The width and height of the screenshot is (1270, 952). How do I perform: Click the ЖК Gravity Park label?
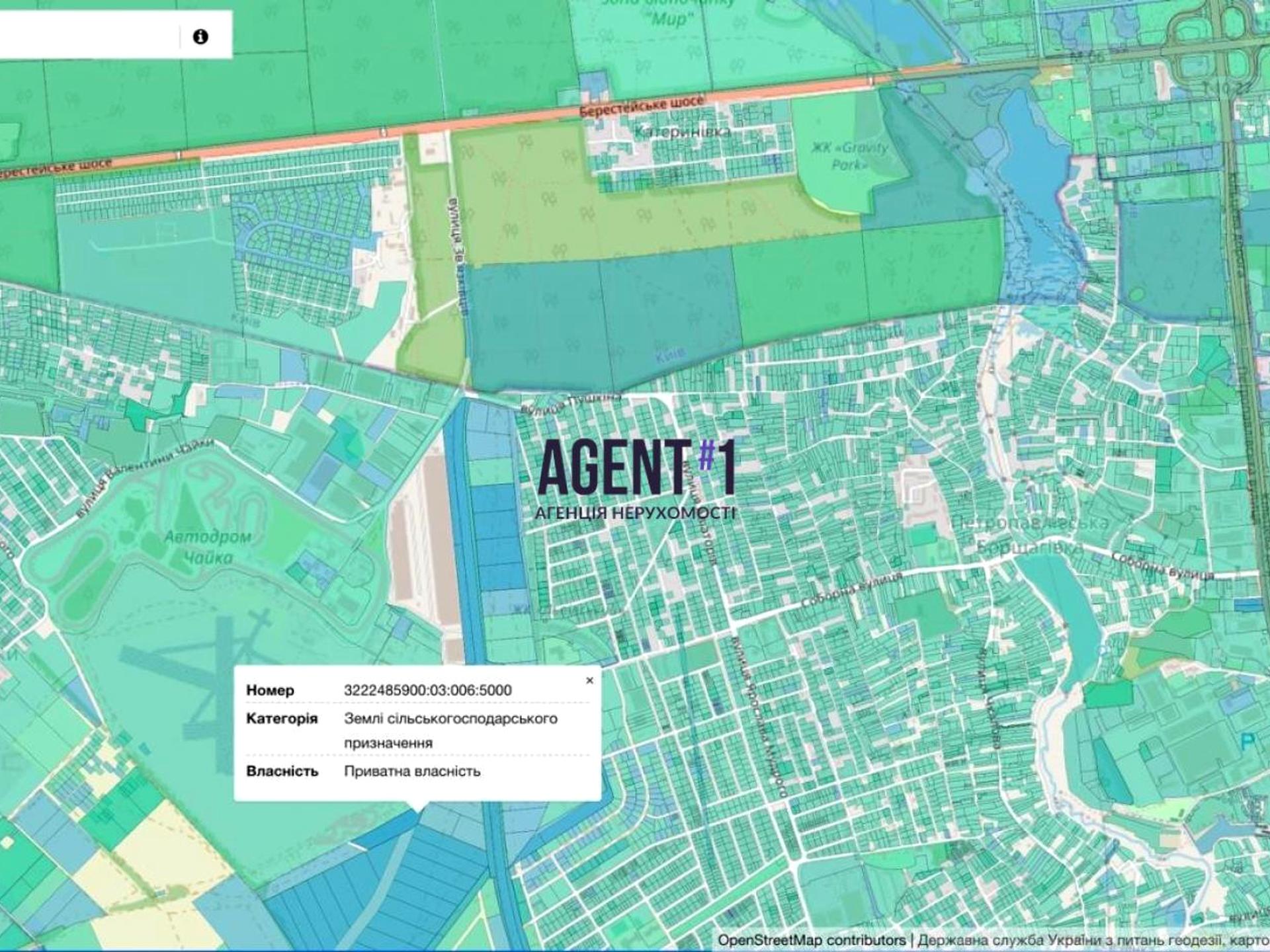click(x=850, y=155)
